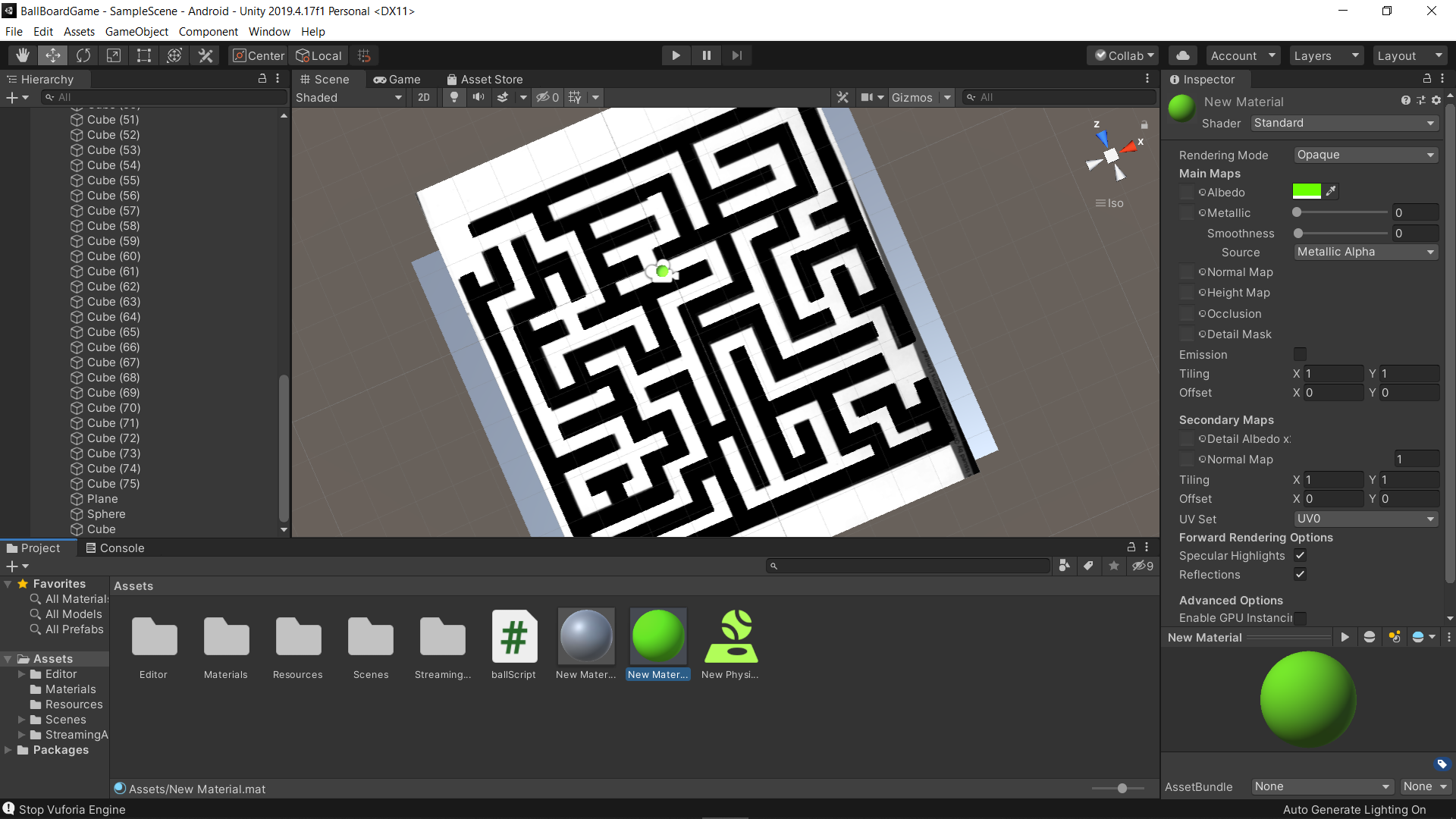Toggle scene audio speaker icon
Viewport: 1456px width, 819px height.
click(x=479, y=97)
